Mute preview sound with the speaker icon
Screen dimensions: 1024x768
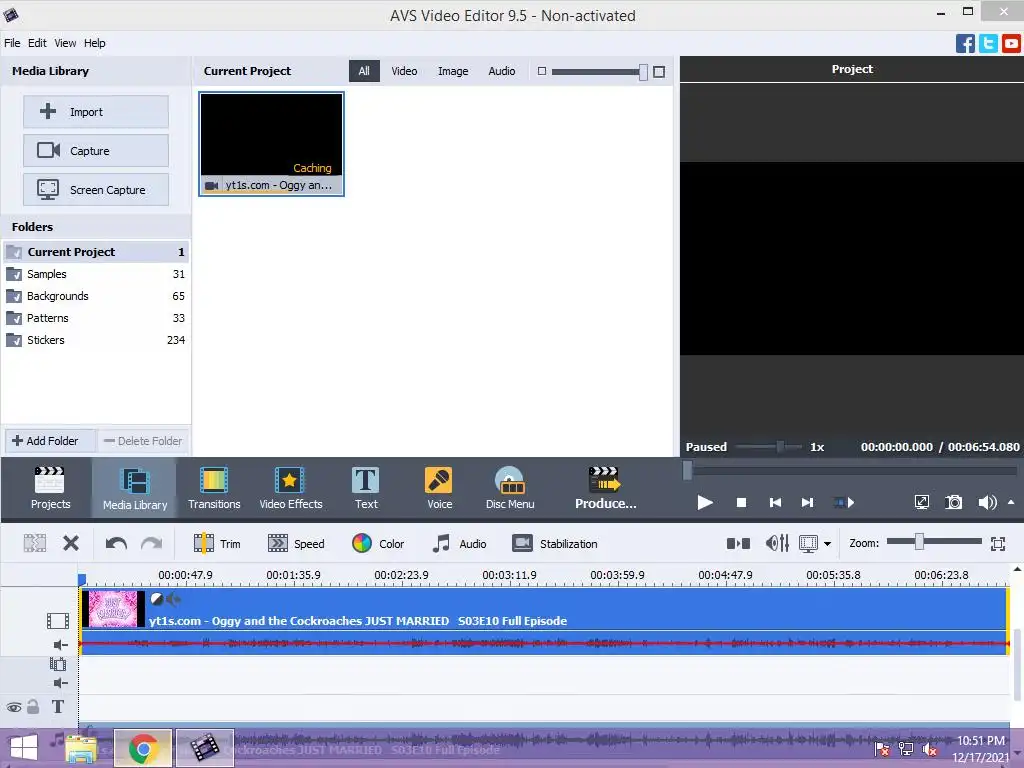coord(987,502)
